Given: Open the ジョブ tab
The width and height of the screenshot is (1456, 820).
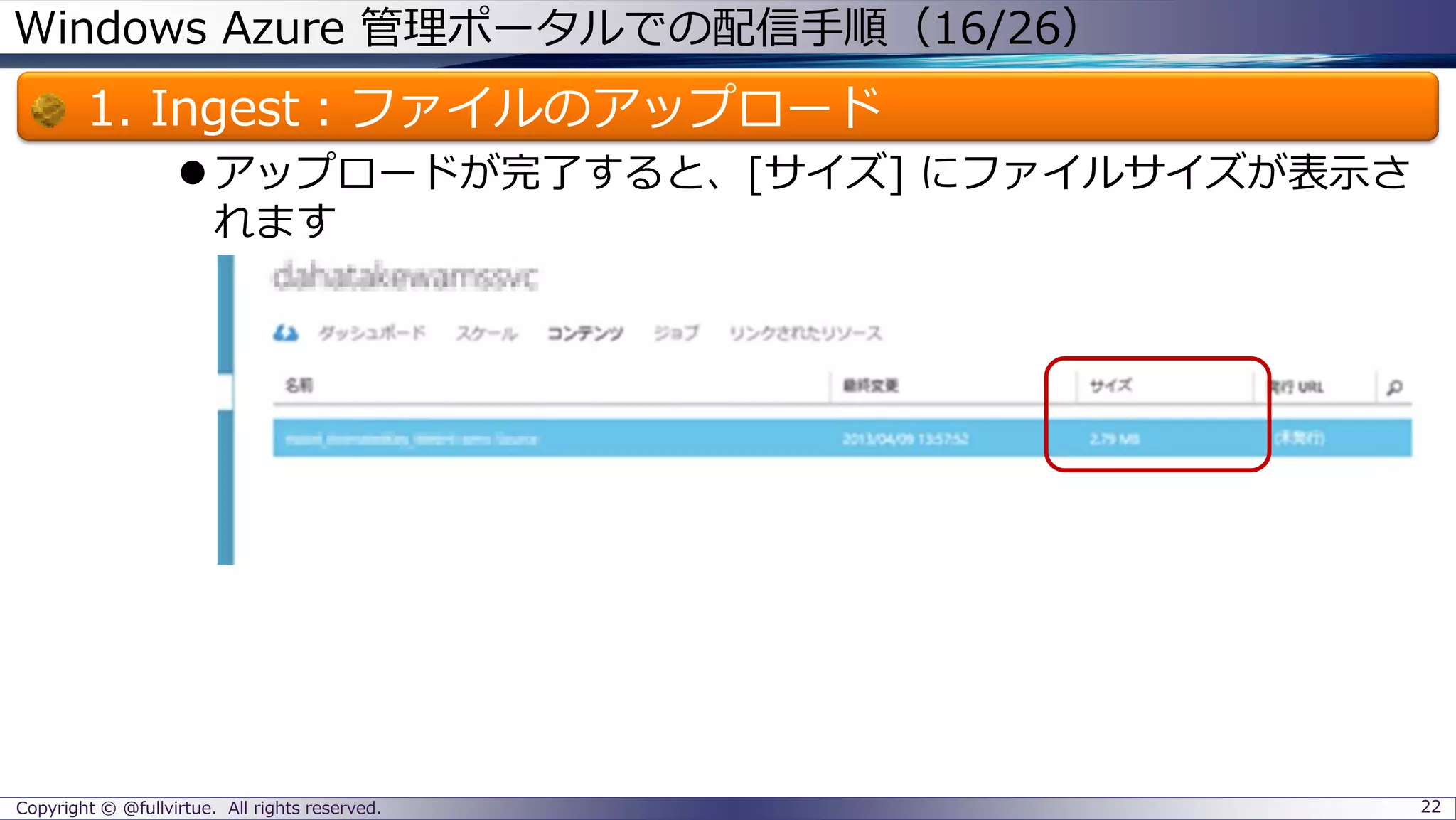Looking at the screenshot, I should 676,333.
